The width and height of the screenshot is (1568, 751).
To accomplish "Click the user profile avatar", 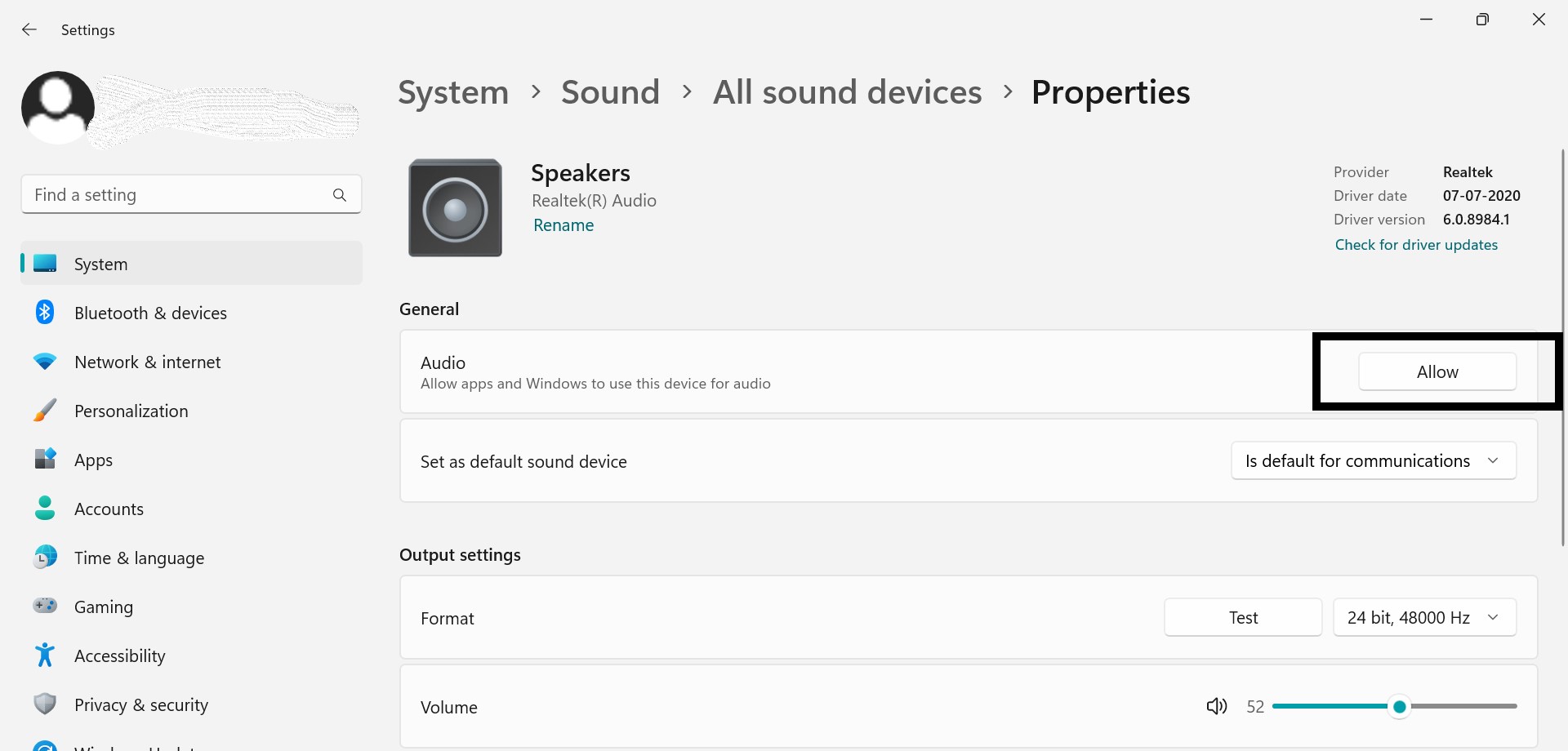I will point(57,108).
